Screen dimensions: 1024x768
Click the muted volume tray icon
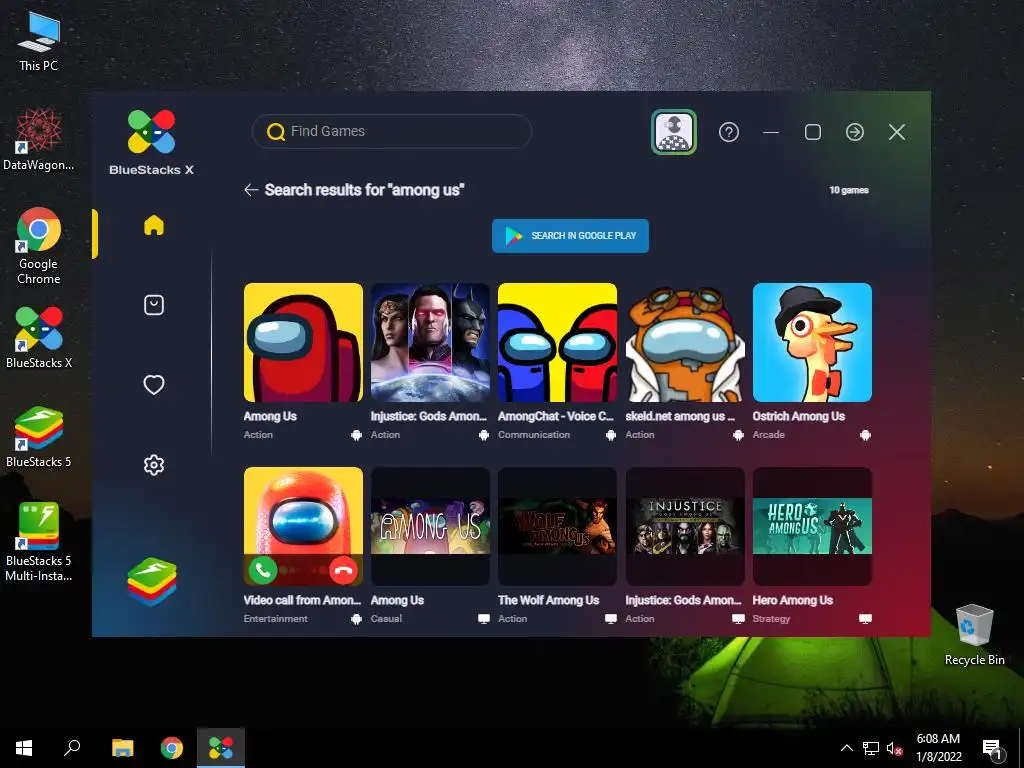tap(894, 748)
